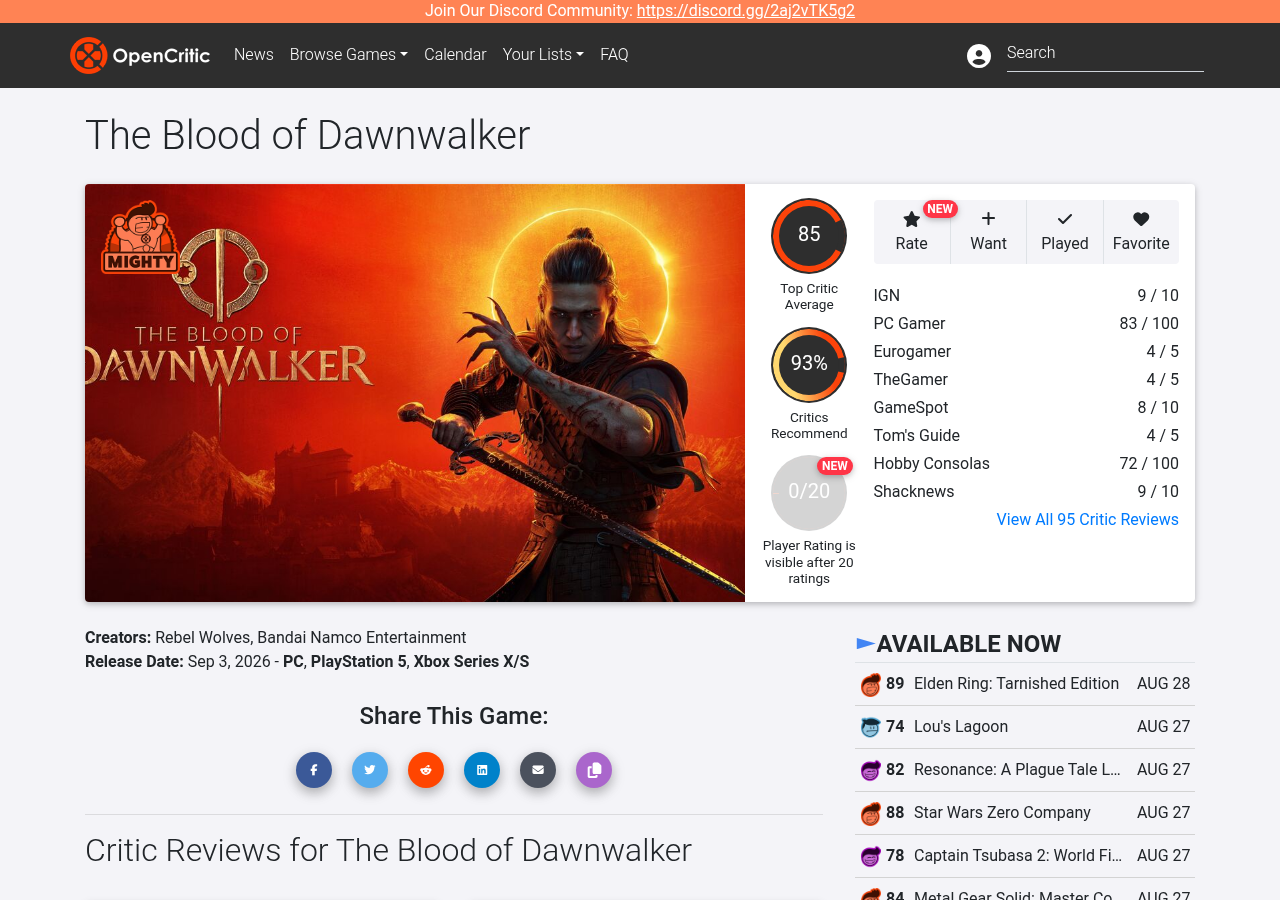This screenshot has width=1280, height=900.
Task: Click the Rebel Wolves creator text
Action: [204, 638]
